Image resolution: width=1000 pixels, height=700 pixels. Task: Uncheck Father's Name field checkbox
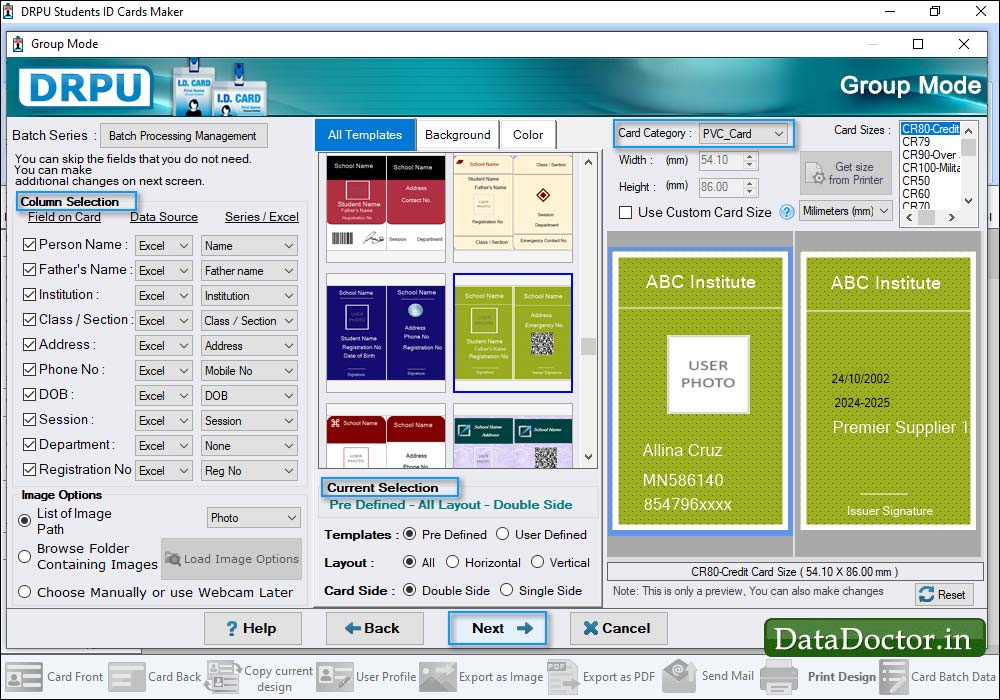click(29, 270)
